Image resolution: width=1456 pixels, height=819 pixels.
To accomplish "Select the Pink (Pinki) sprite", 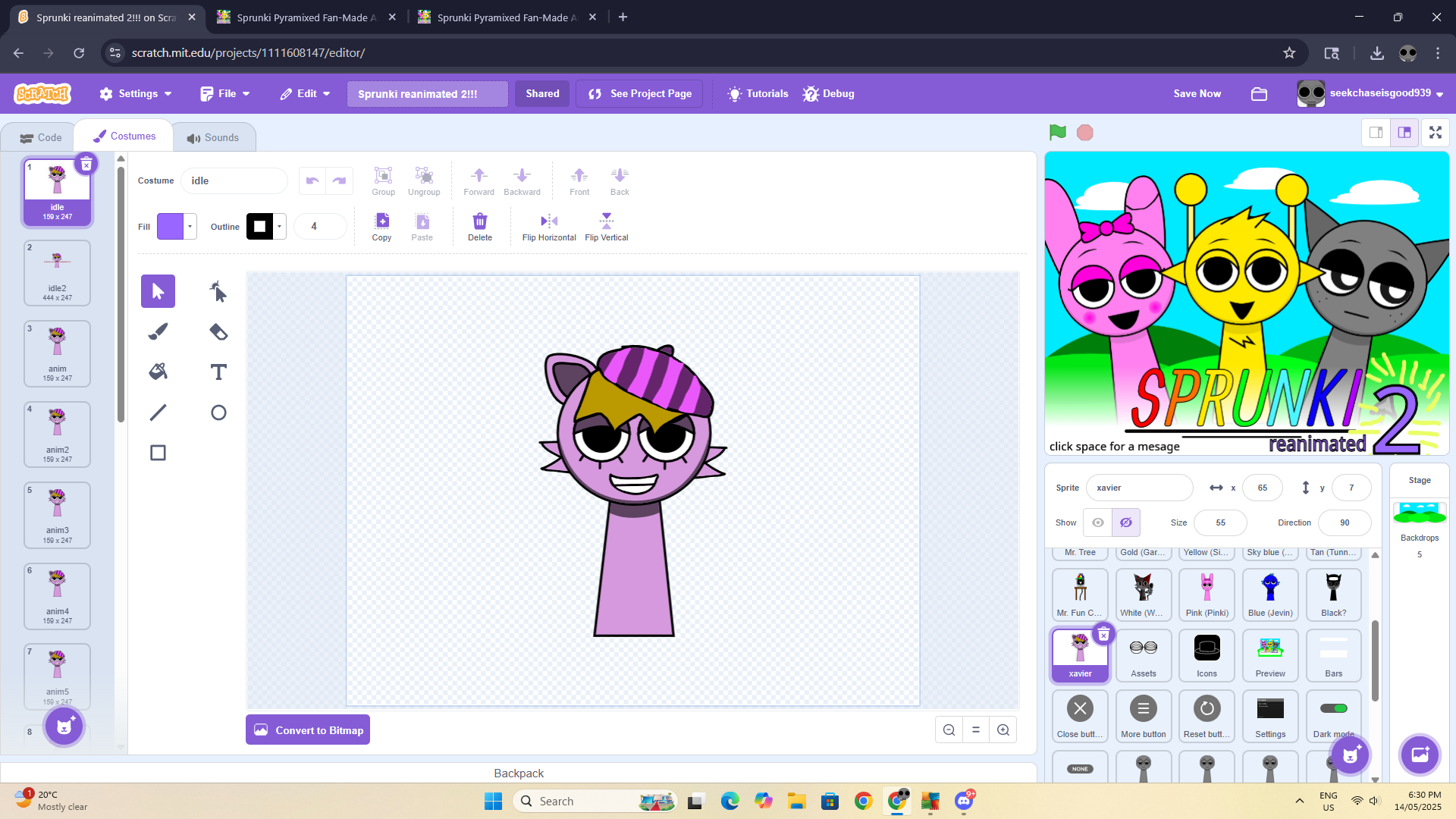I will coord(1207,595).
